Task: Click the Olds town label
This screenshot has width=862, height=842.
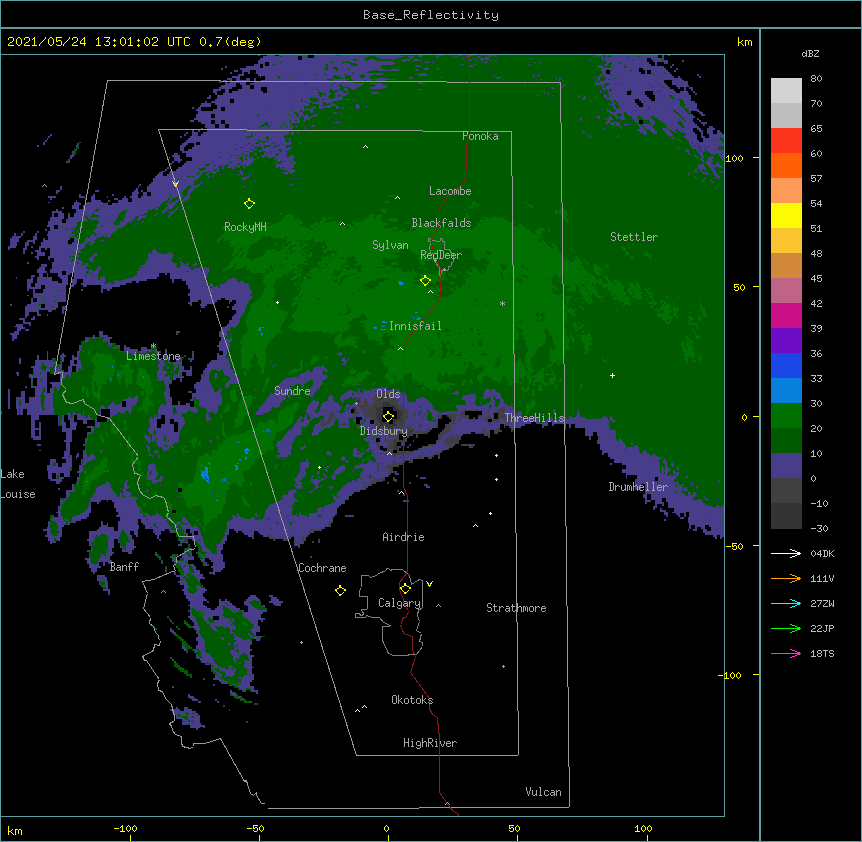Action: click(388, 394)
